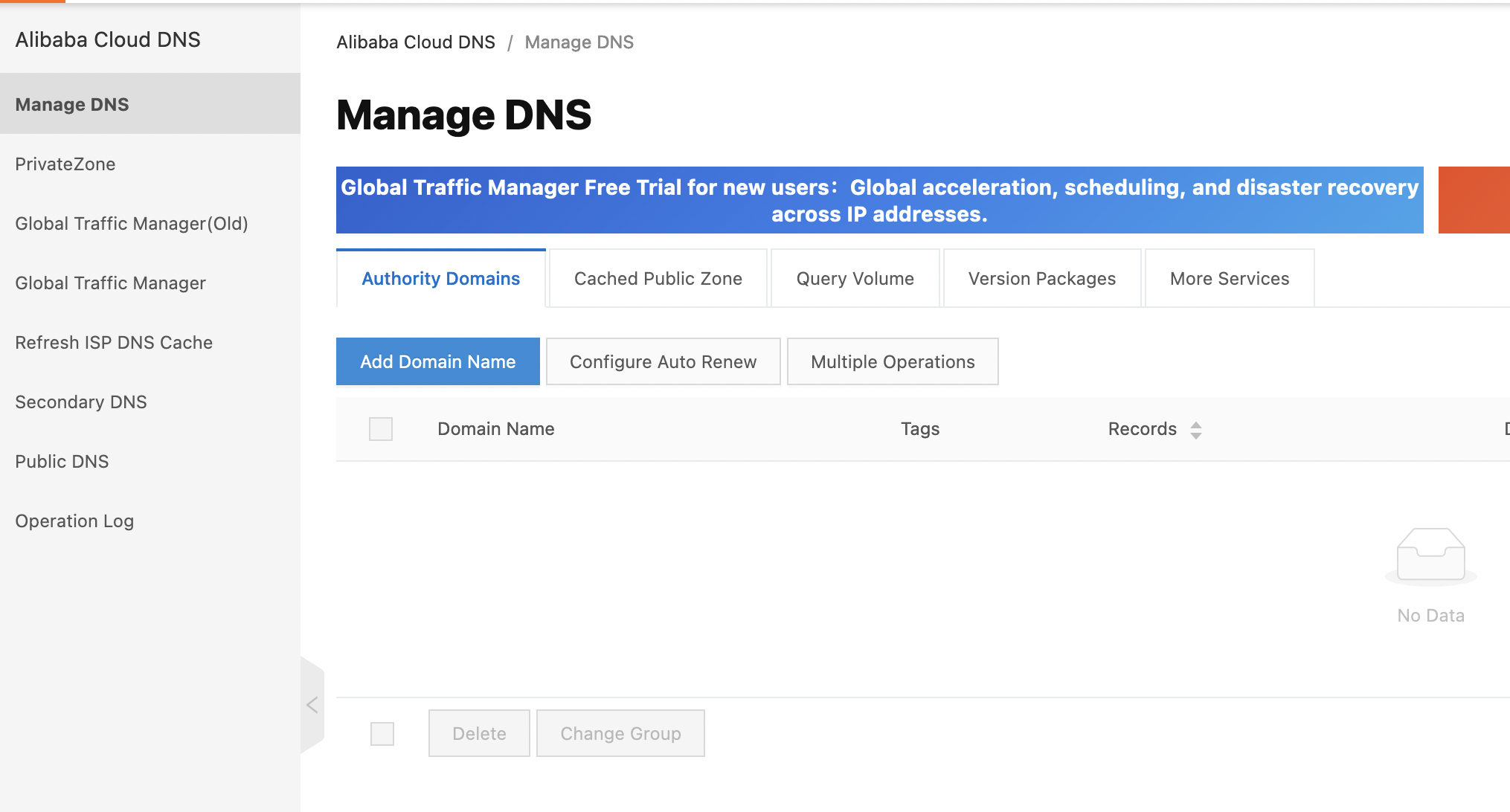Image resolution: width=1510 pixels, height=812 pixels.
Task: Navigate to Secondary DNS
Action: [x=150, y=402]
